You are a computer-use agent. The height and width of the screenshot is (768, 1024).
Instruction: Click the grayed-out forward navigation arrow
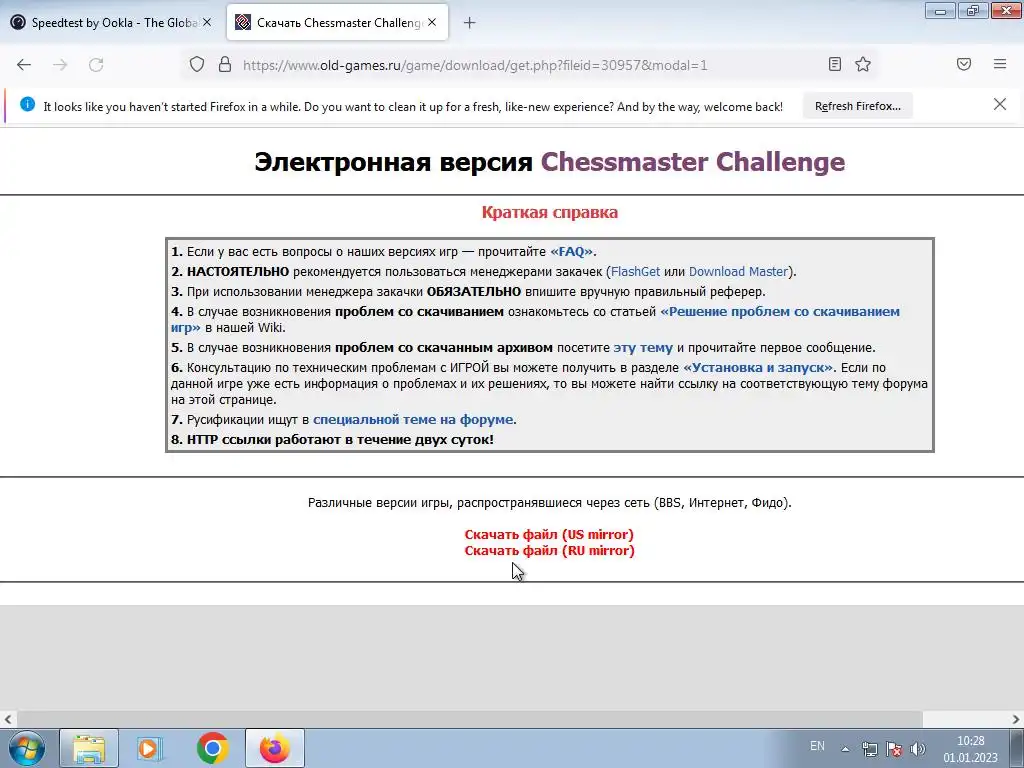60,65
